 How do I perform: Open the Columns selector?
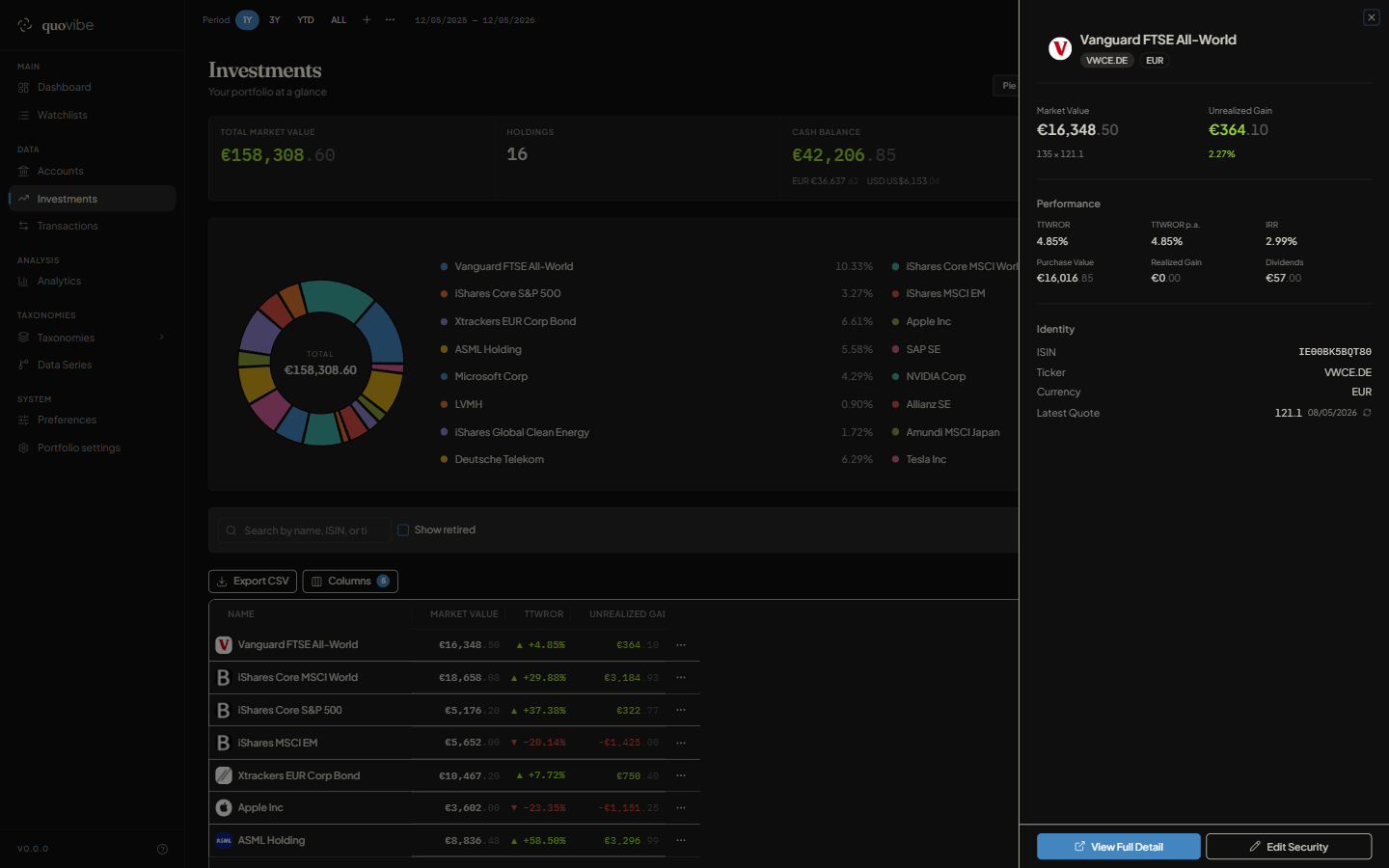pyautogui.click(x=350, y=582)
